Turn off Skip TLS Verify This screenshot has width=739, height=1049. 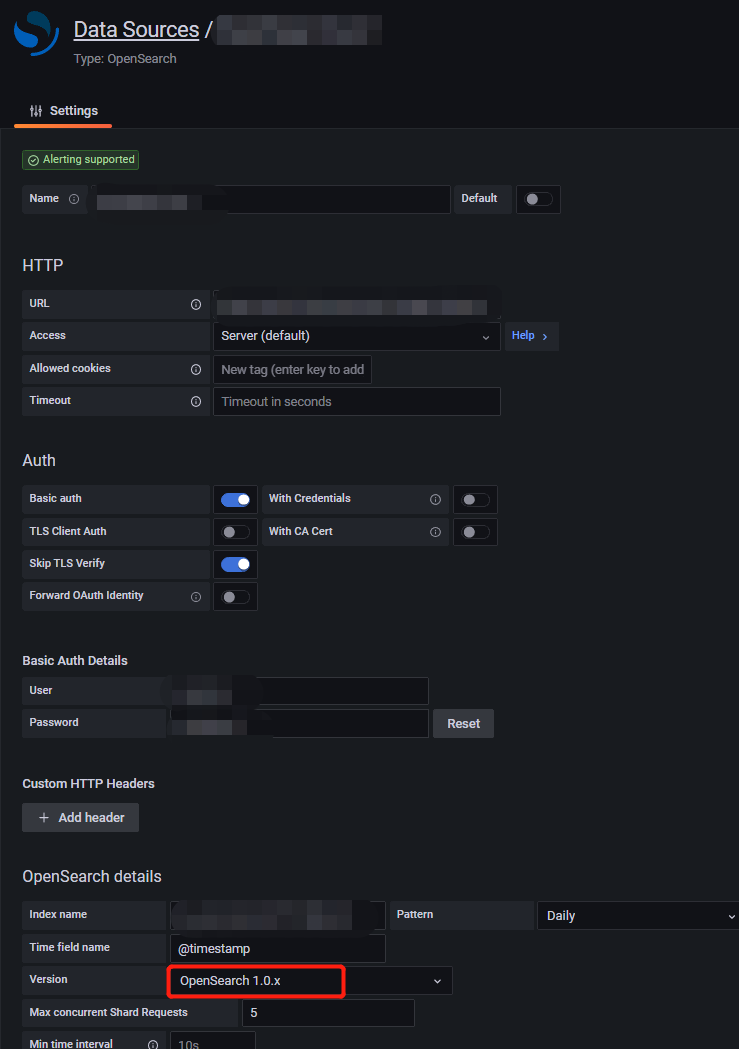[235, 564]
